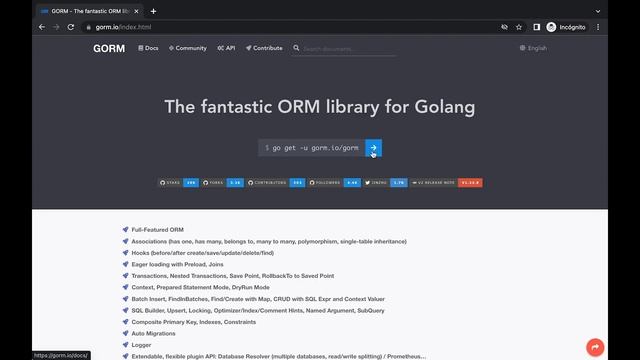This screenshot has width=640, height=360.
Task: Open the V2 Release Note badge
Action: 446,183
